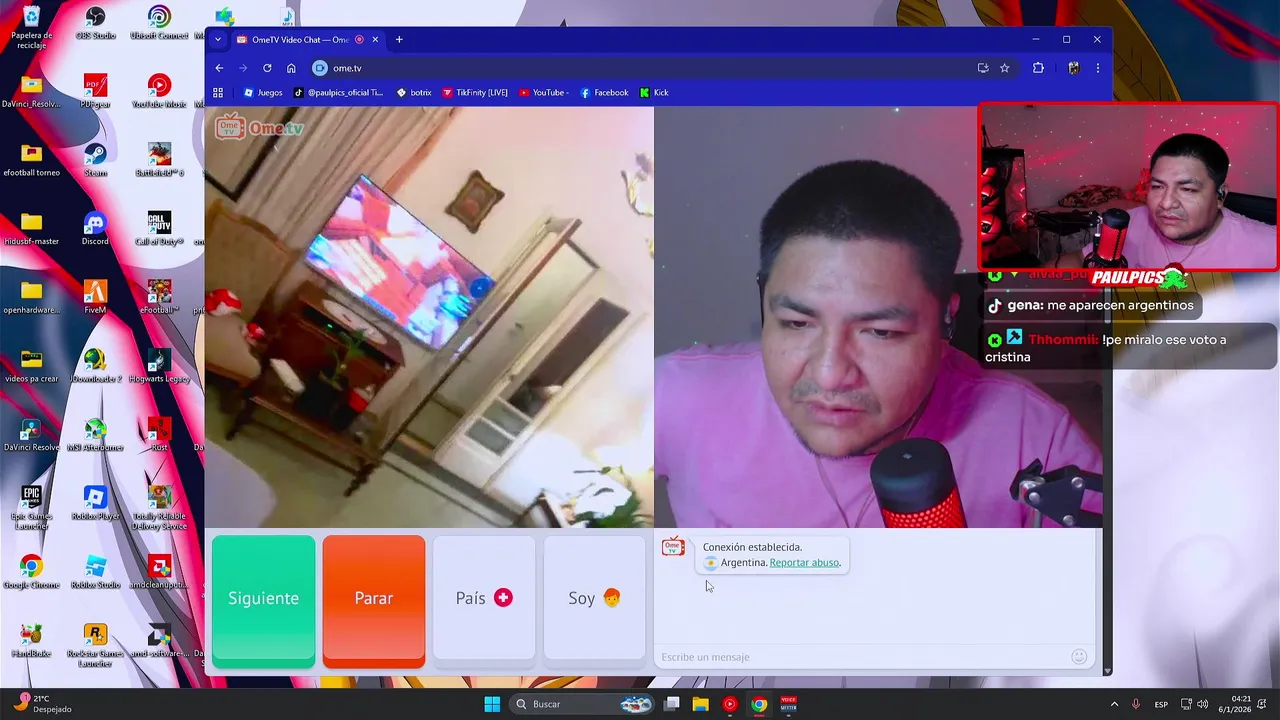
Task: Open the YouTube bookmark
Action: [544, 93]
